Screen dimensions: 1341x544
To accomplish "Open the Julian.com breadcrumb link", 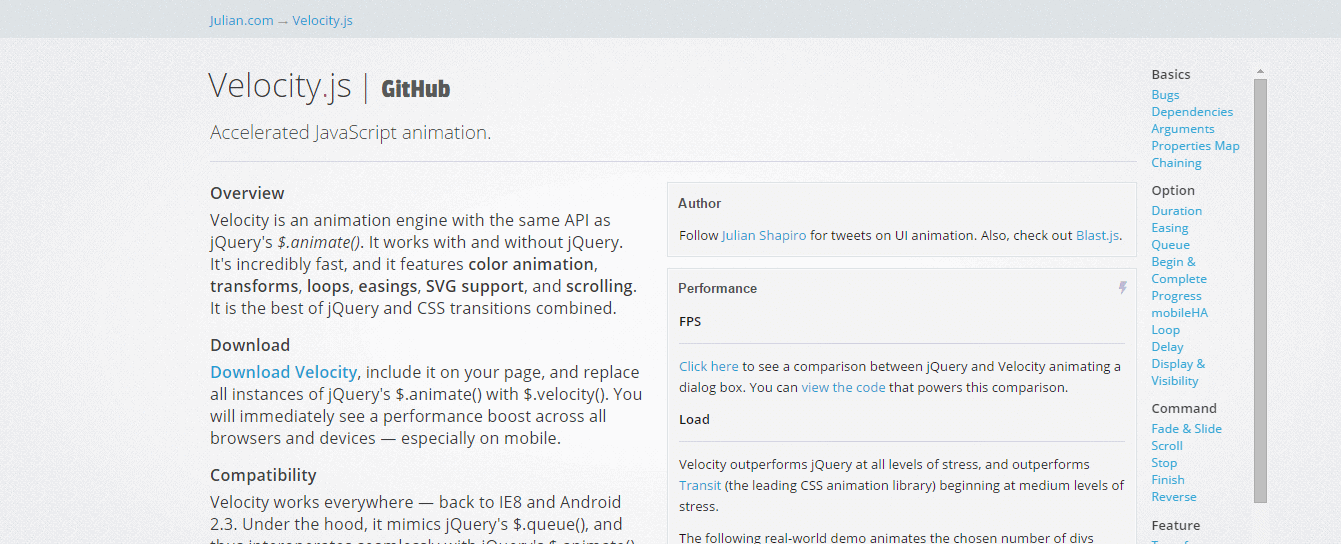I will pos(241,20).
